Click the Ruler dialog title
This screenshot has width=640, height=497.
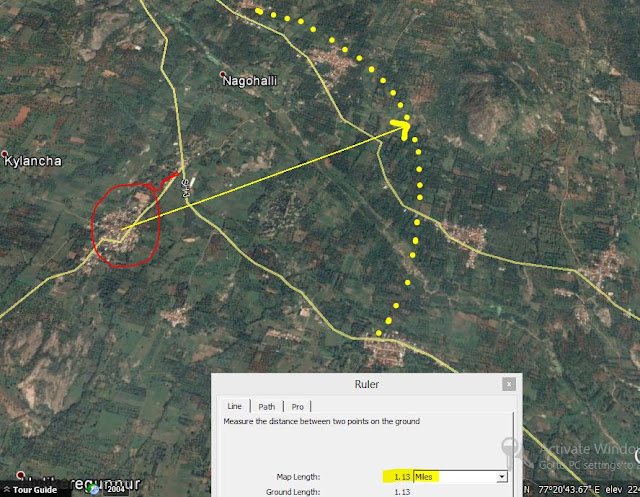367,384
